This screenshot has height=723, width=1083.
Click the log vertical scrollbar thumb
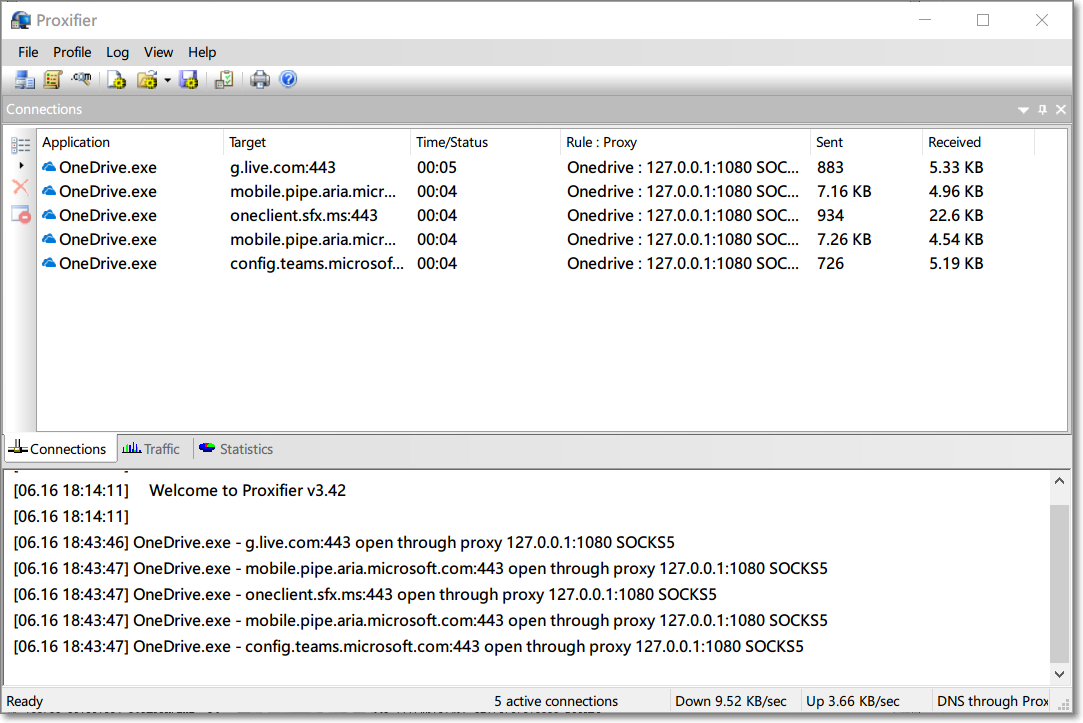coord(1060,583)
